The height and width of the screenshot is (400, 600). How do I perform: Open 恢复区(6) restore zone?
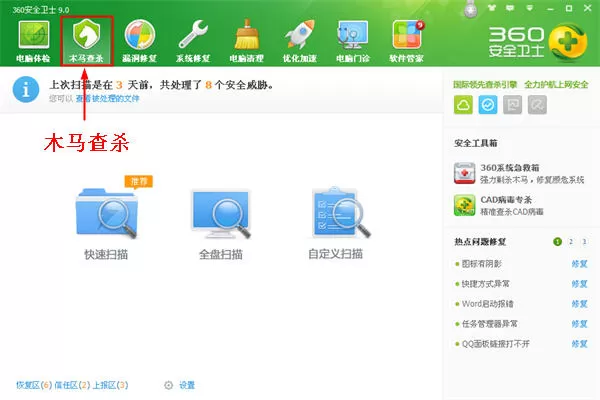click(x=34, y=385)
